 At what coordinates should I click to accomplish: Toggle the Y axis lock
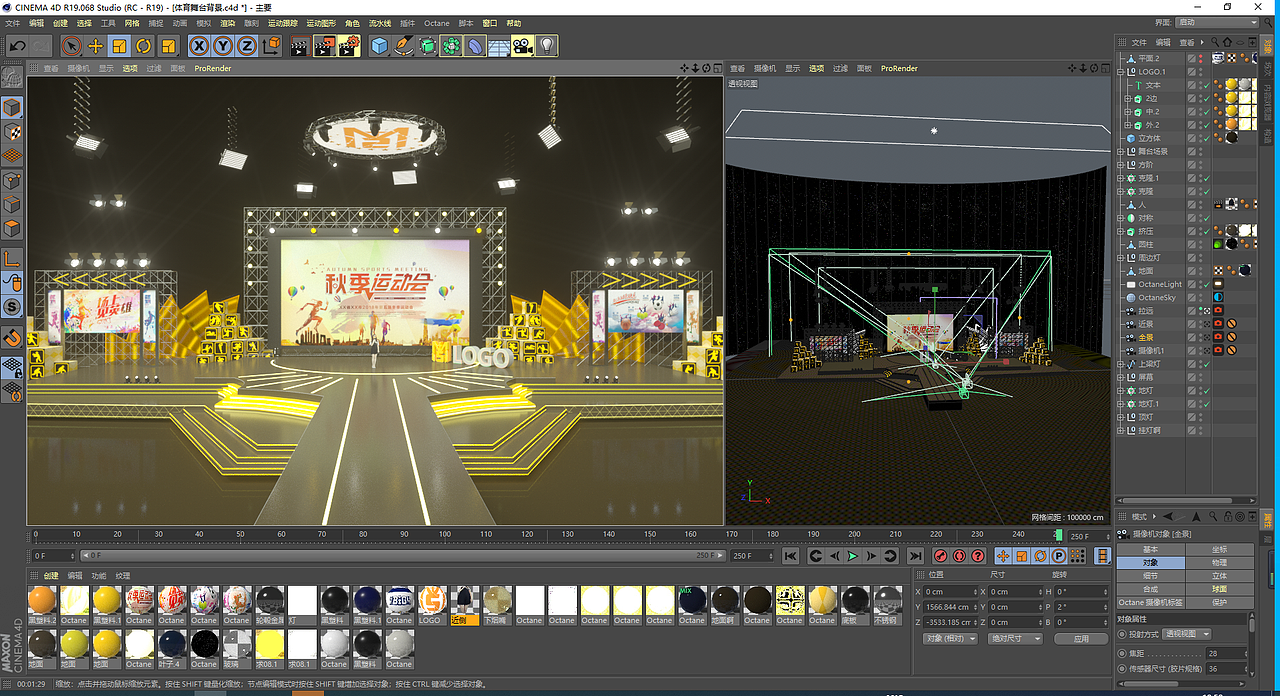(223, 45)
